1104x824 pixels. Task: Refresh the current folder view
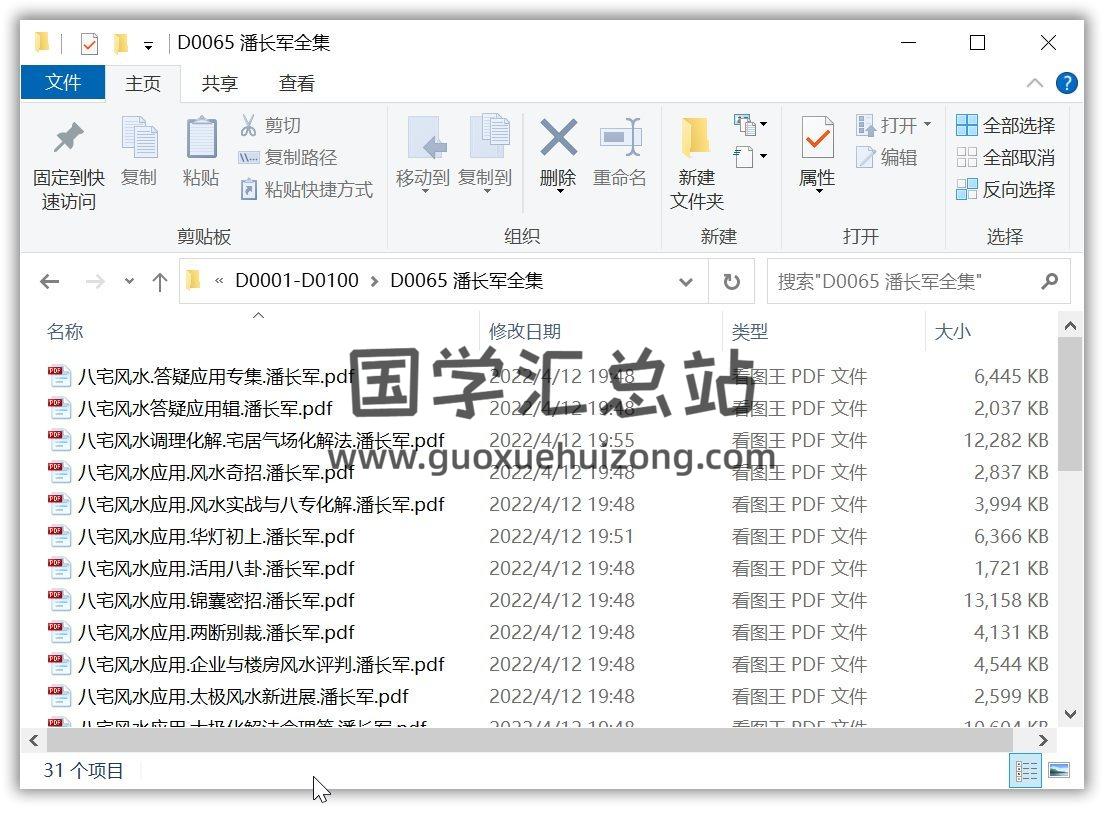click(x=732, y=282)
